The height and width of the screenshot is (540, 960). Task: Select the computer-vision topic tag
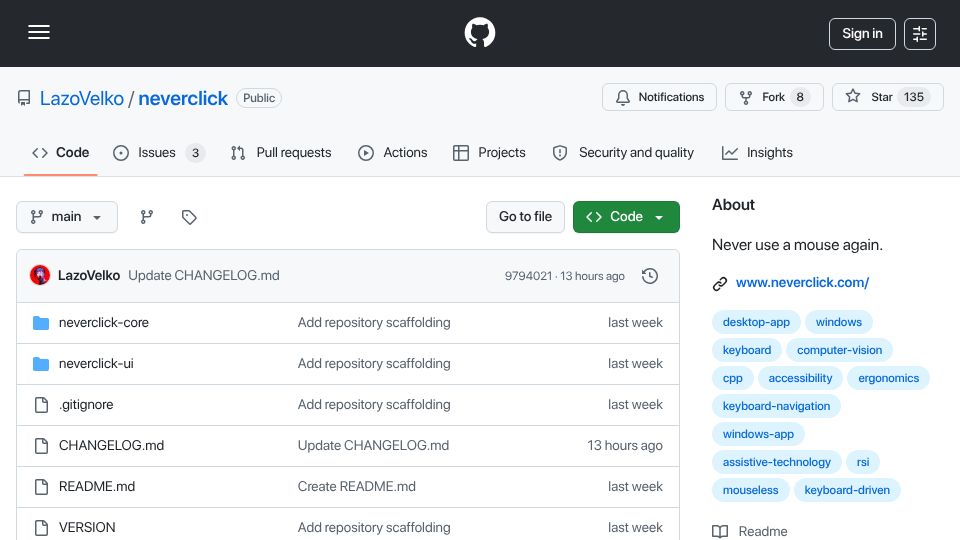[x=839, y=350]
